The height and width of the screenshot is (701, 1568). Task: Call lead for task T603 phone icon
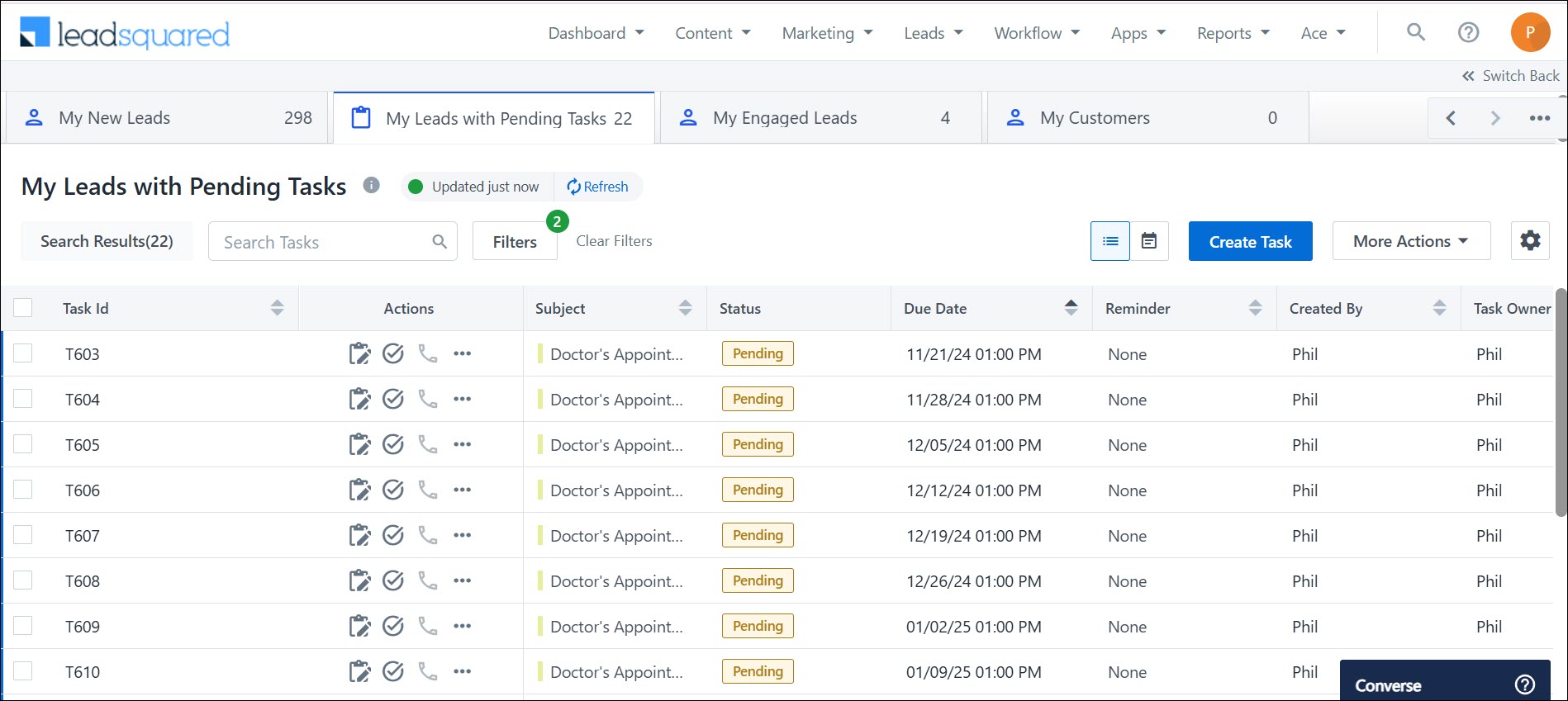[427, 353]
